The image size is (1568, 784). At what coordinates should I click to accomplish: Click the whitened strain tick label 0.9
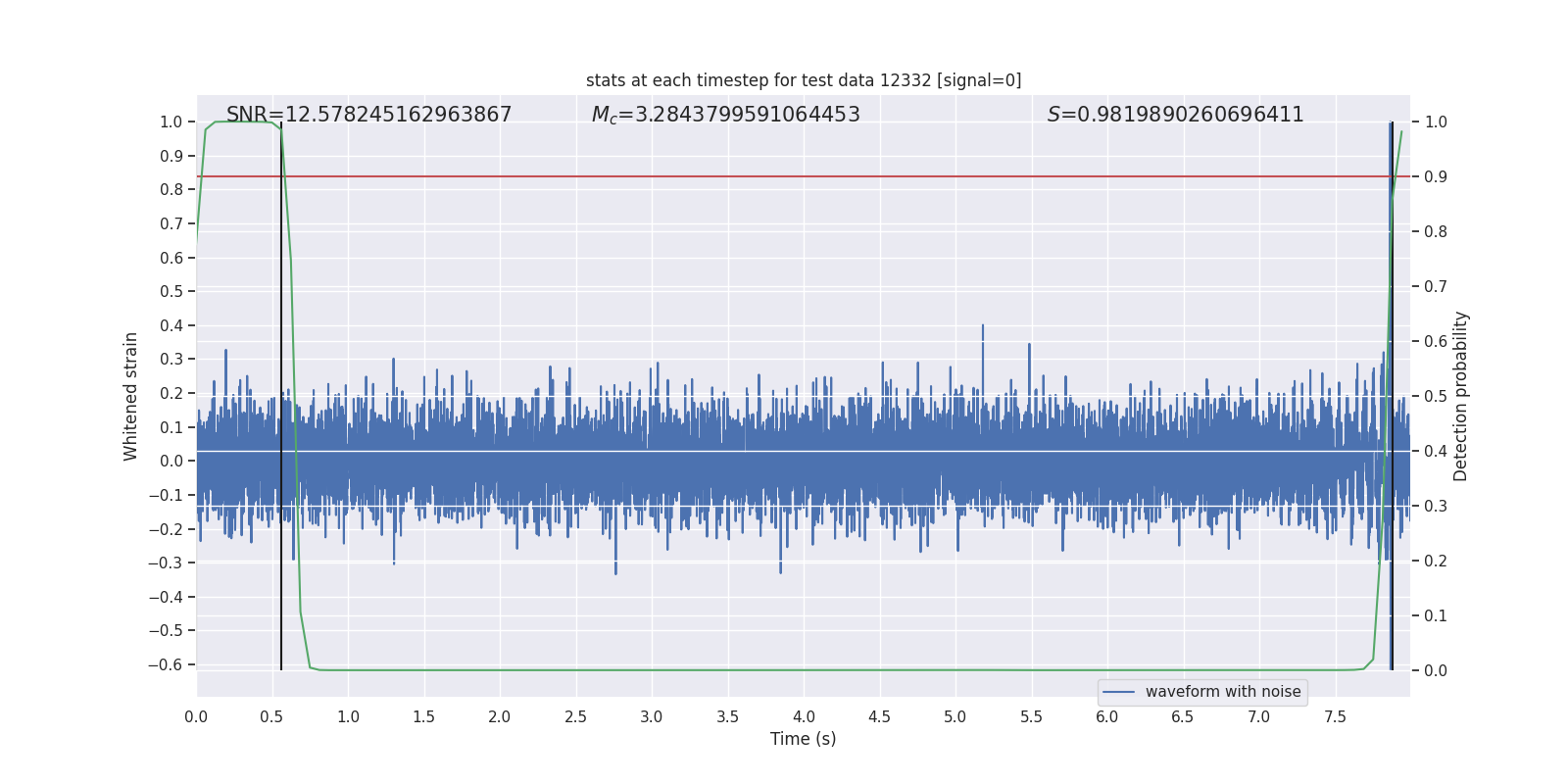(171, 156)
